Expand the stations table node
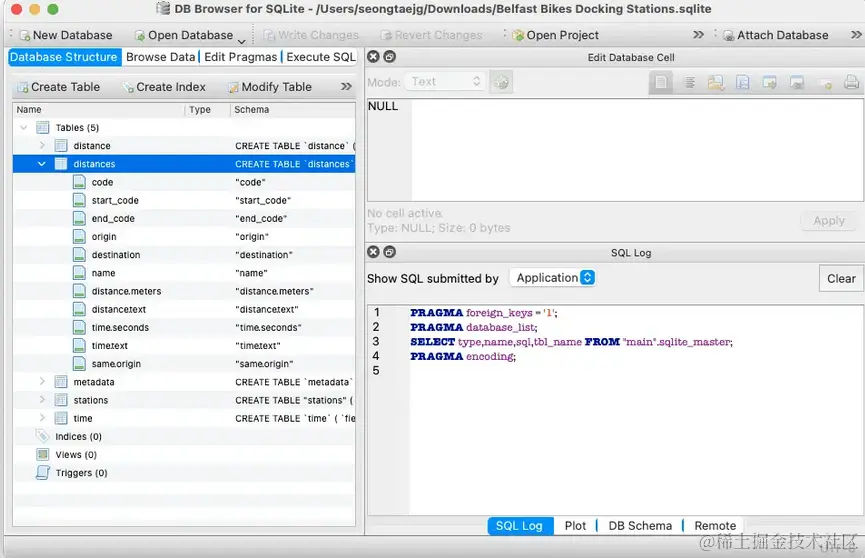Screen dimensions: 865x558 point(42,400)
